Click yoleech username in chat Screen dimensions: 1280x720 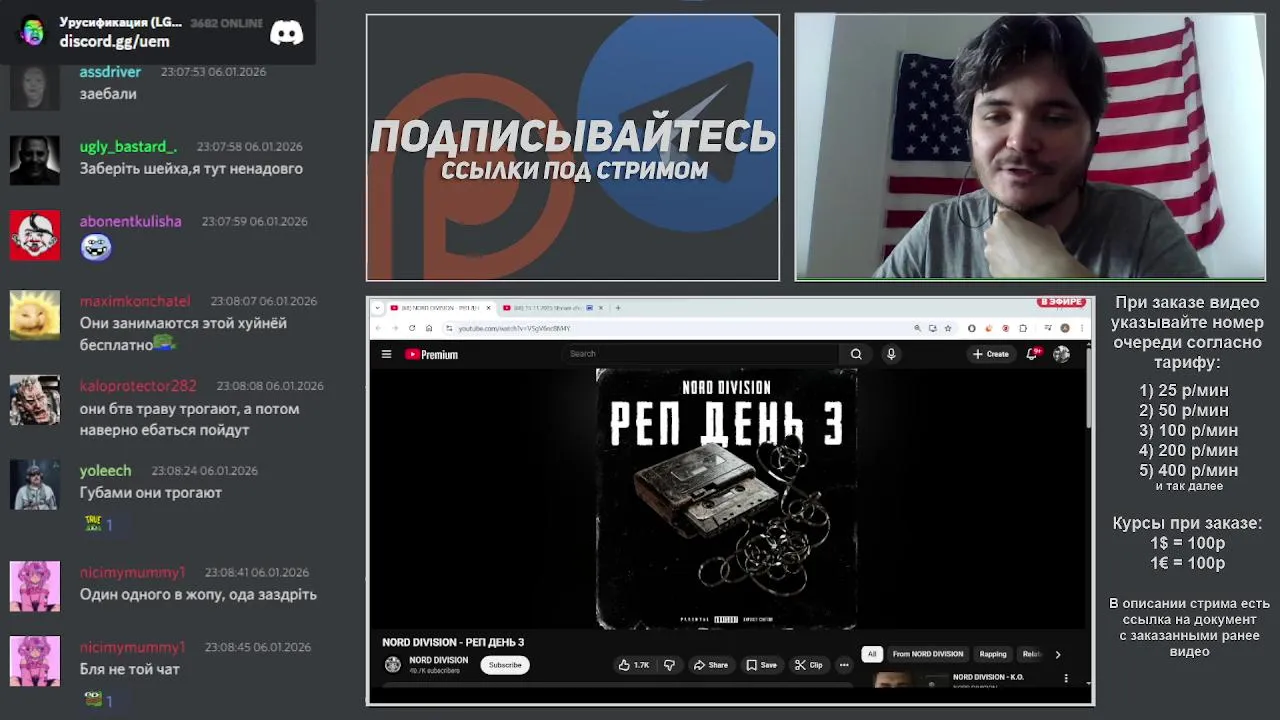[105, 470]
